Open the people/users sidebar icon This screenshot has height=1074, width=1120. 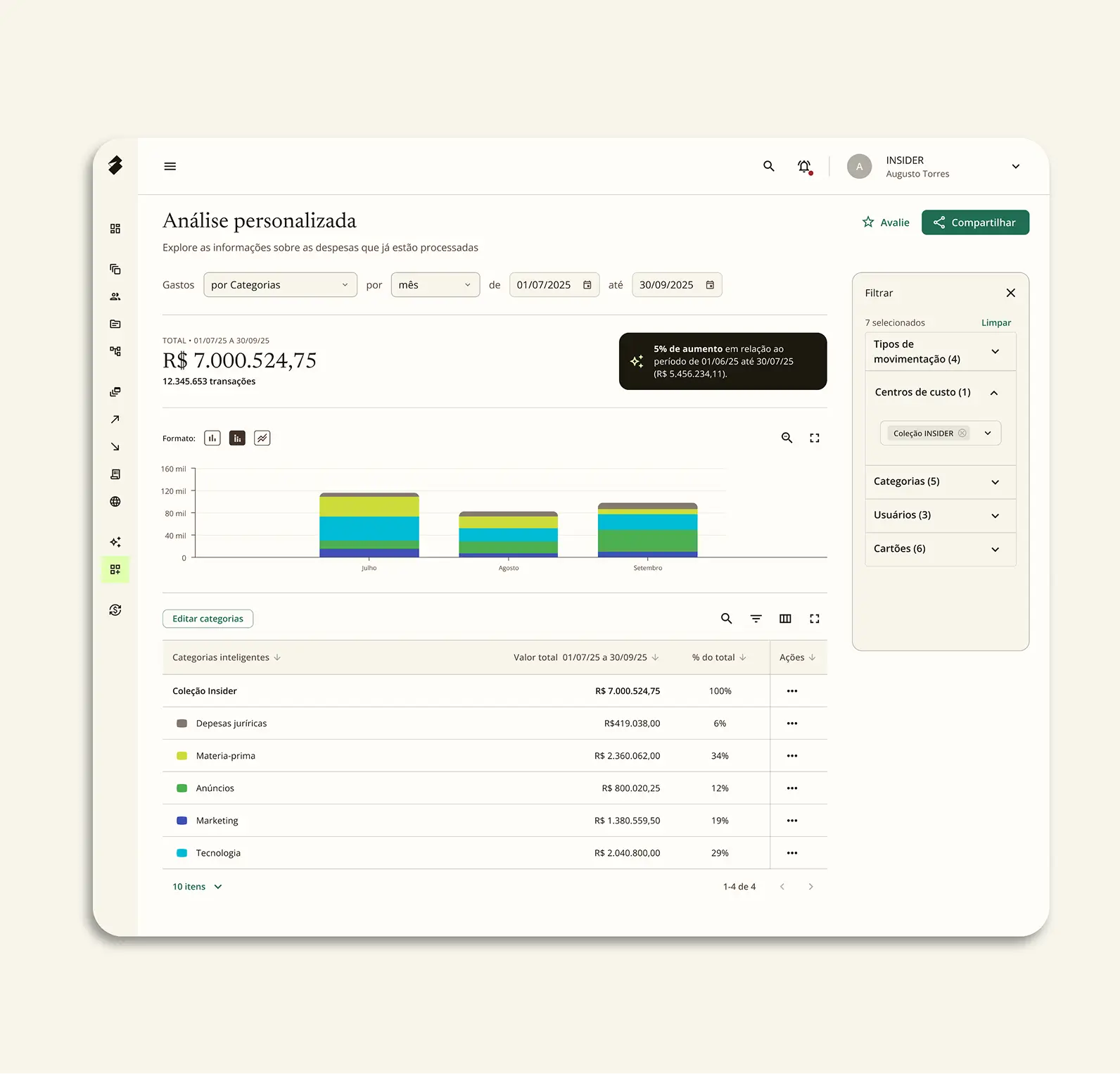pyautogui.click(x=115, y=296)
